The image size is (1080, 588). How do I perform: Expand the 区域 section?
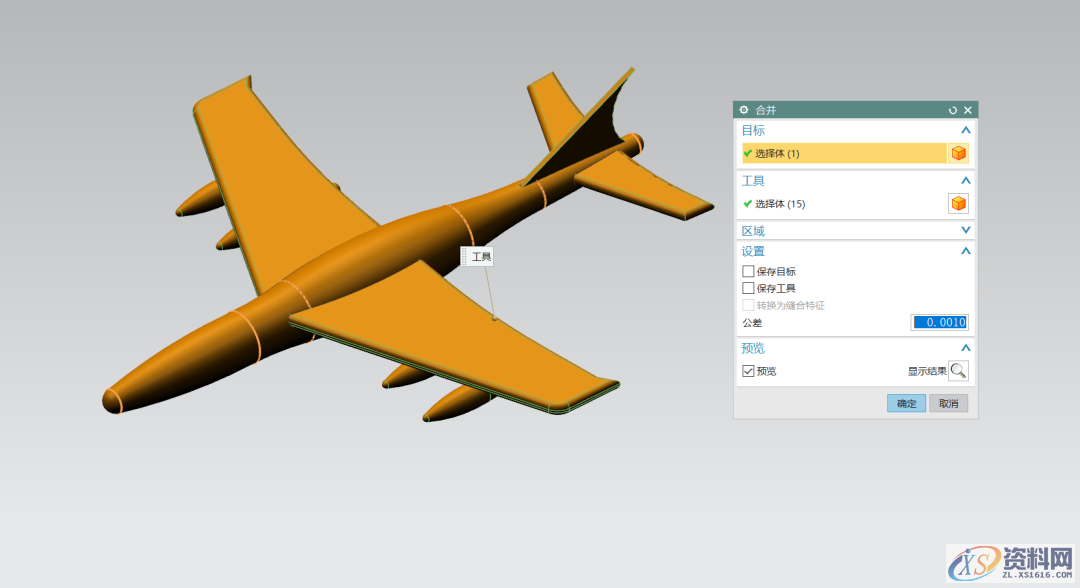[965, 231]
